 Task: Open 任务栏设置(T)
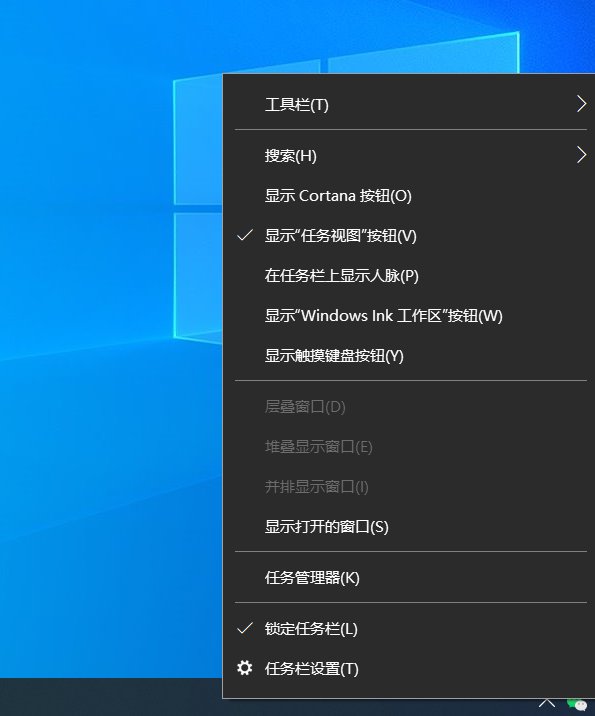click(410, 669)
